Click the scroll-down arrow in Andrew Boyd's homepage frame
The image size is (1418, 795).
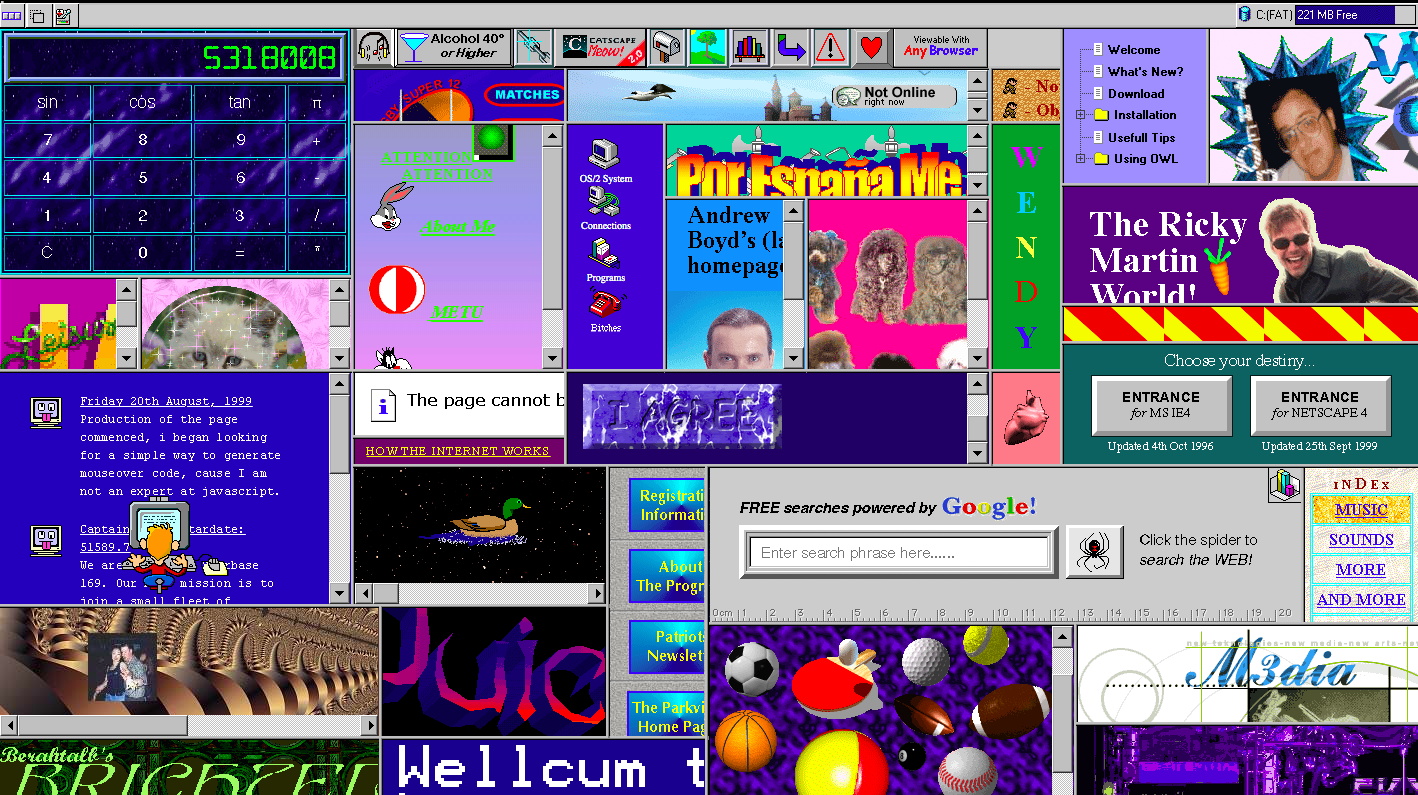click(793, 359)
